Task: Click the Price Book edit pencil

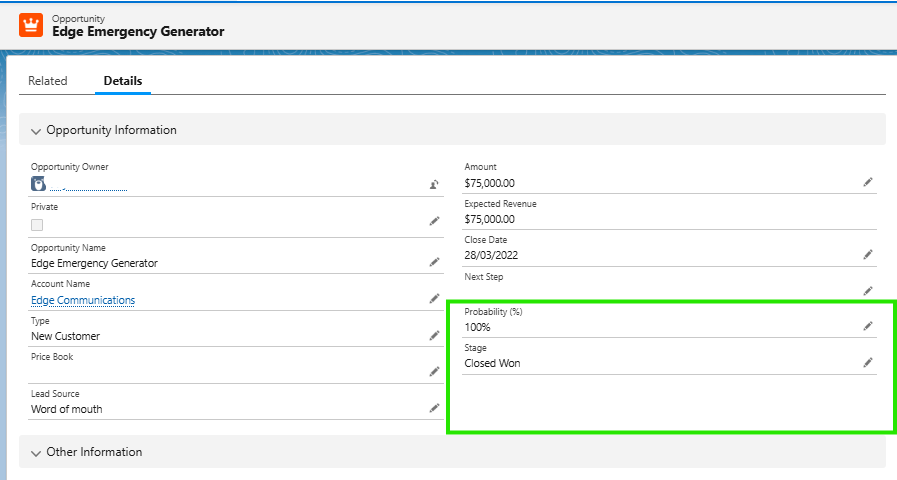Action: click(434, 371)
